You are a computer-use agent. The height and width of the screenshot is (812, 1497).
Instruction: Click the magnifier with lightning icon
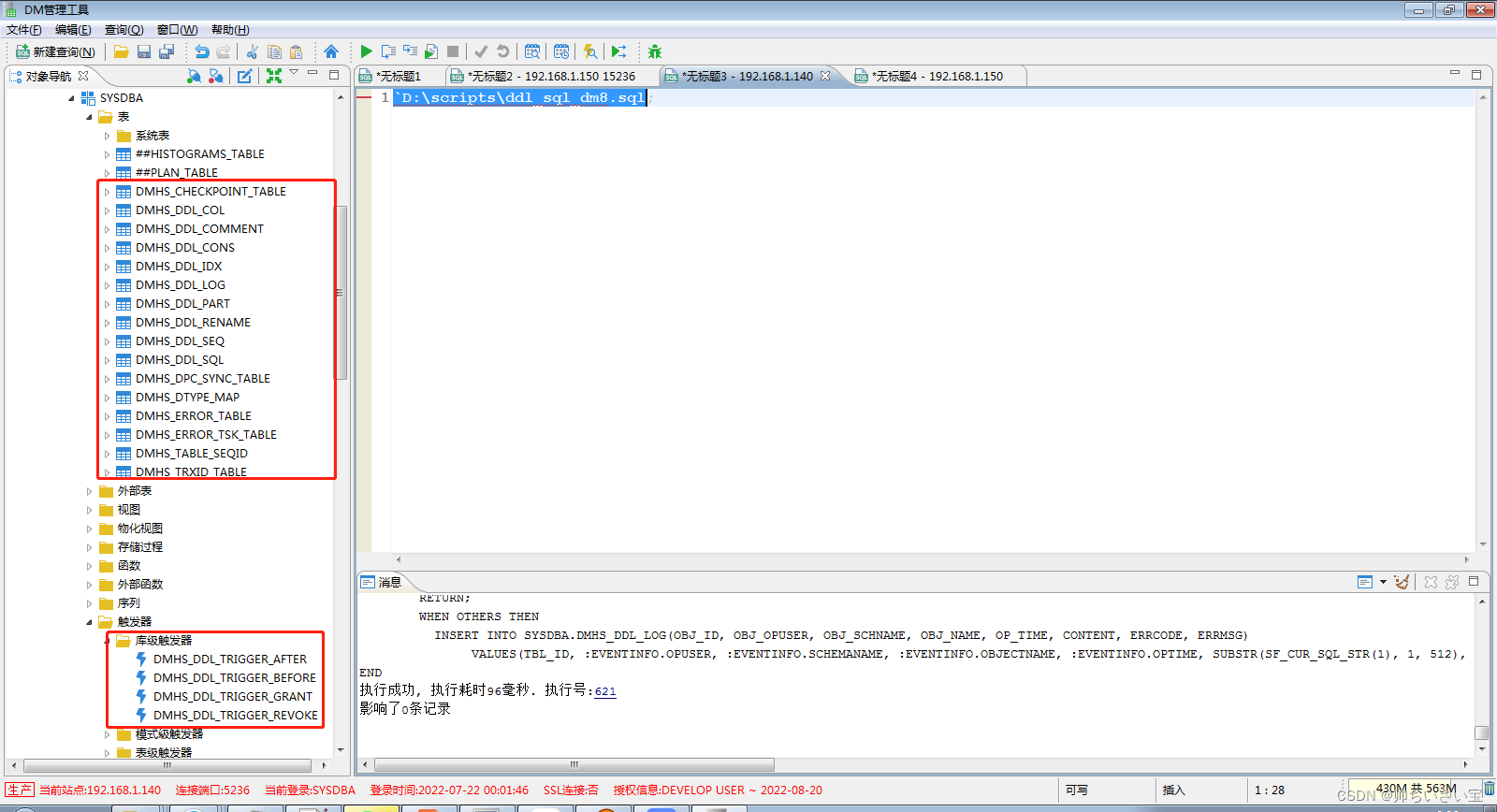point(589,51)
